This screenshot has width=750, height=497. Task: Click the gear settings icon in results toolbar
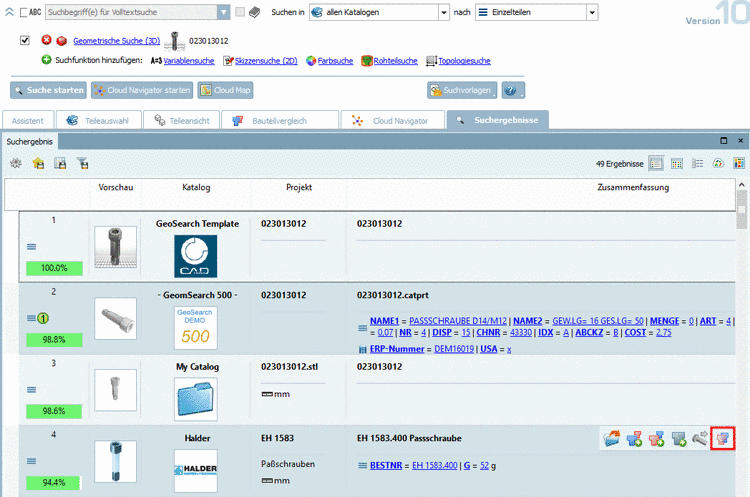click(x=16, y=164)
